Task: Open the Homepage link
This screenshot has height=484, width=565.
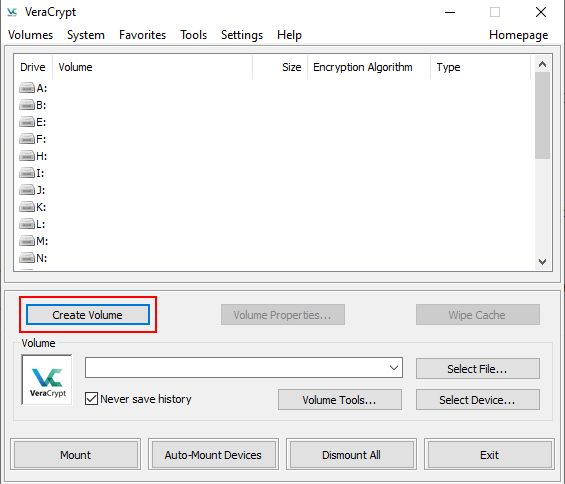Action: click(x=519, y=35)
